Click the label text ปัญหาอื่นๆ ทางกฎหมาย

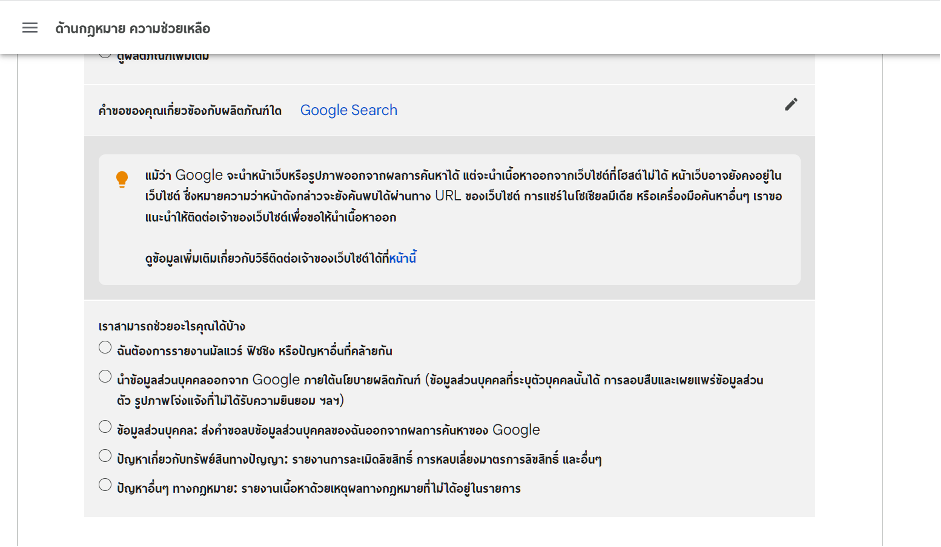click(x=318, y=488)
